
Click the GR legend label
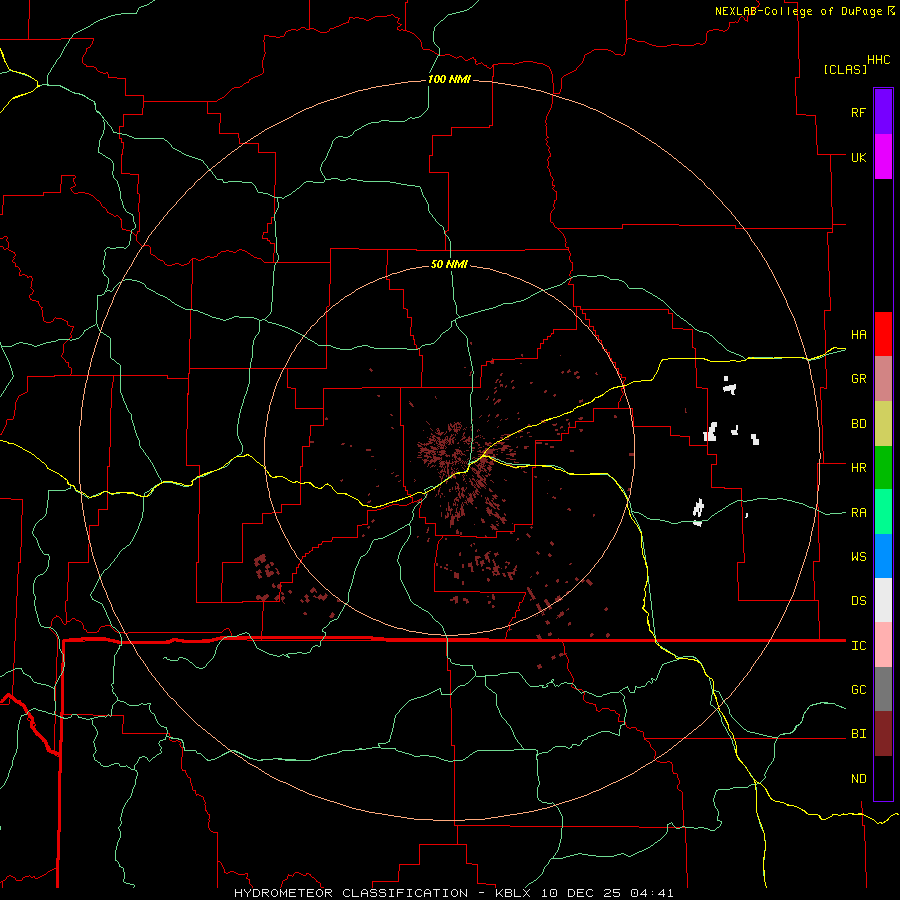(x=858, y=379)
